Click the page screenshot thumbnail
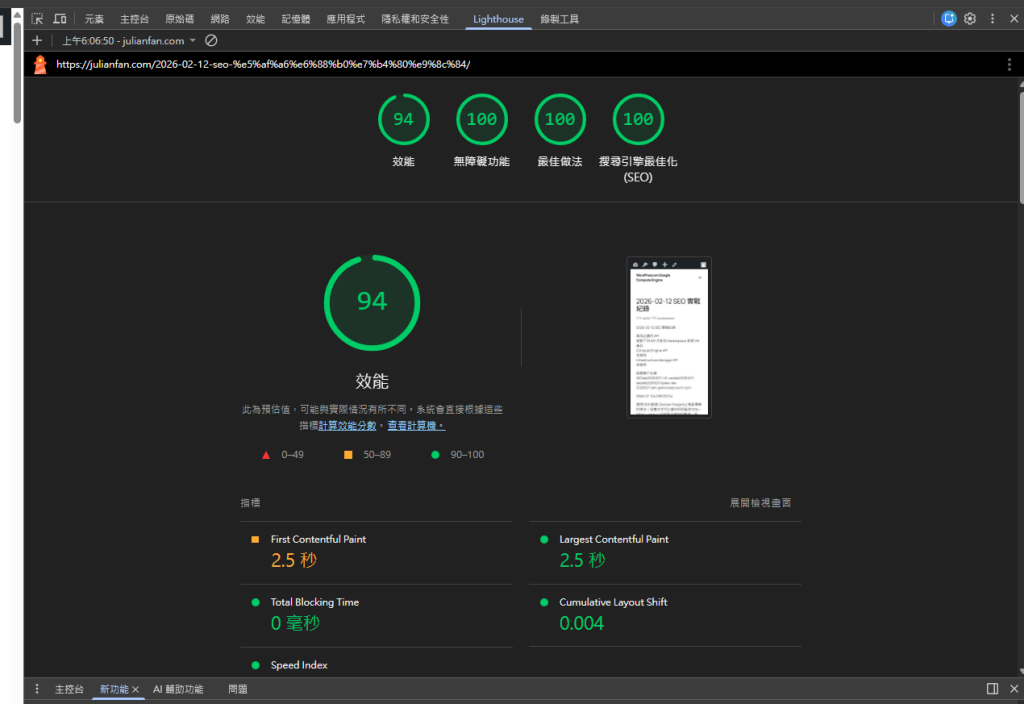Image resolution: width=1024 pixels, height=704 pixels. point(669,337)
